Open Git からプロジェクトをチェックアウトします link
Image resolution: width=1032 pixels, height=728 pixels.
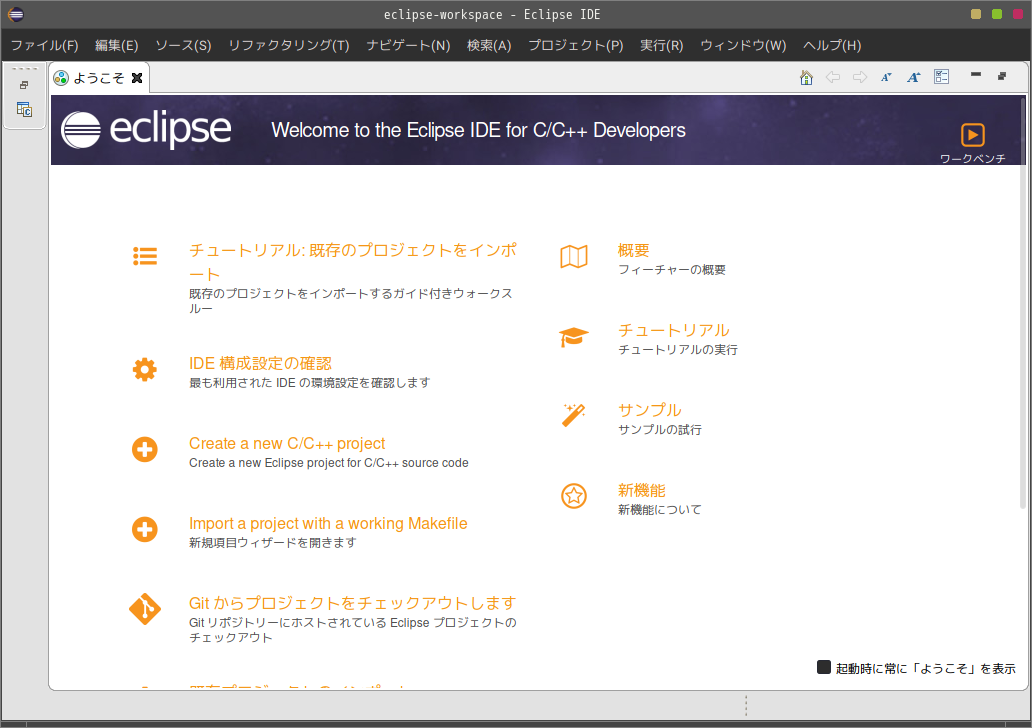(352, 603)
